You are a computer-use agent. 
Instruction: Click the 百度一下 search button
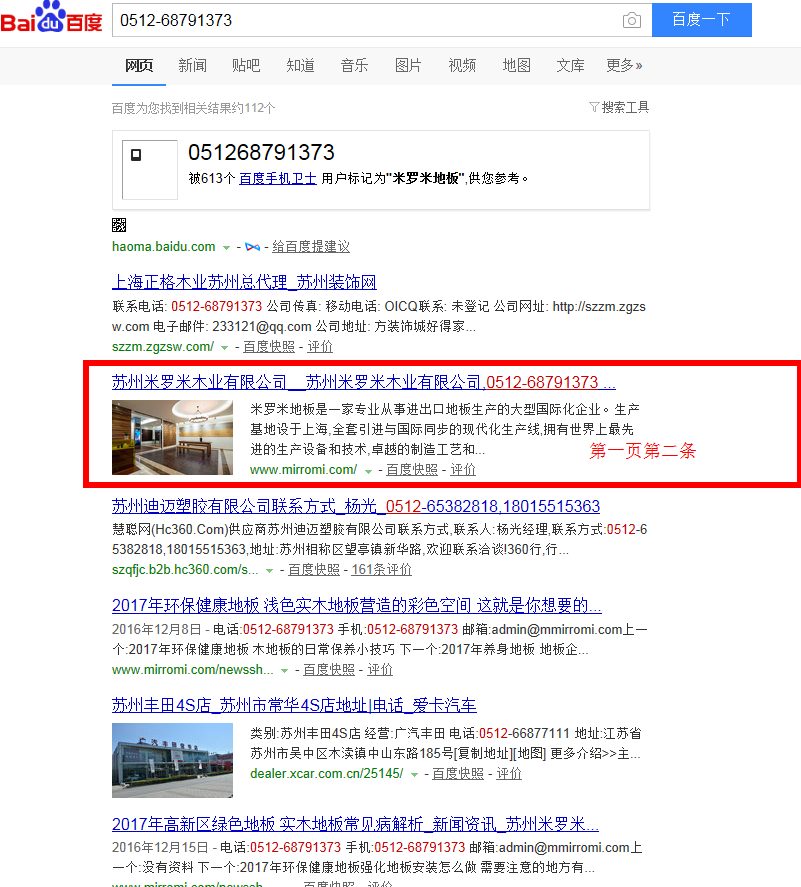pyautogui.click(x=701, y=20)
